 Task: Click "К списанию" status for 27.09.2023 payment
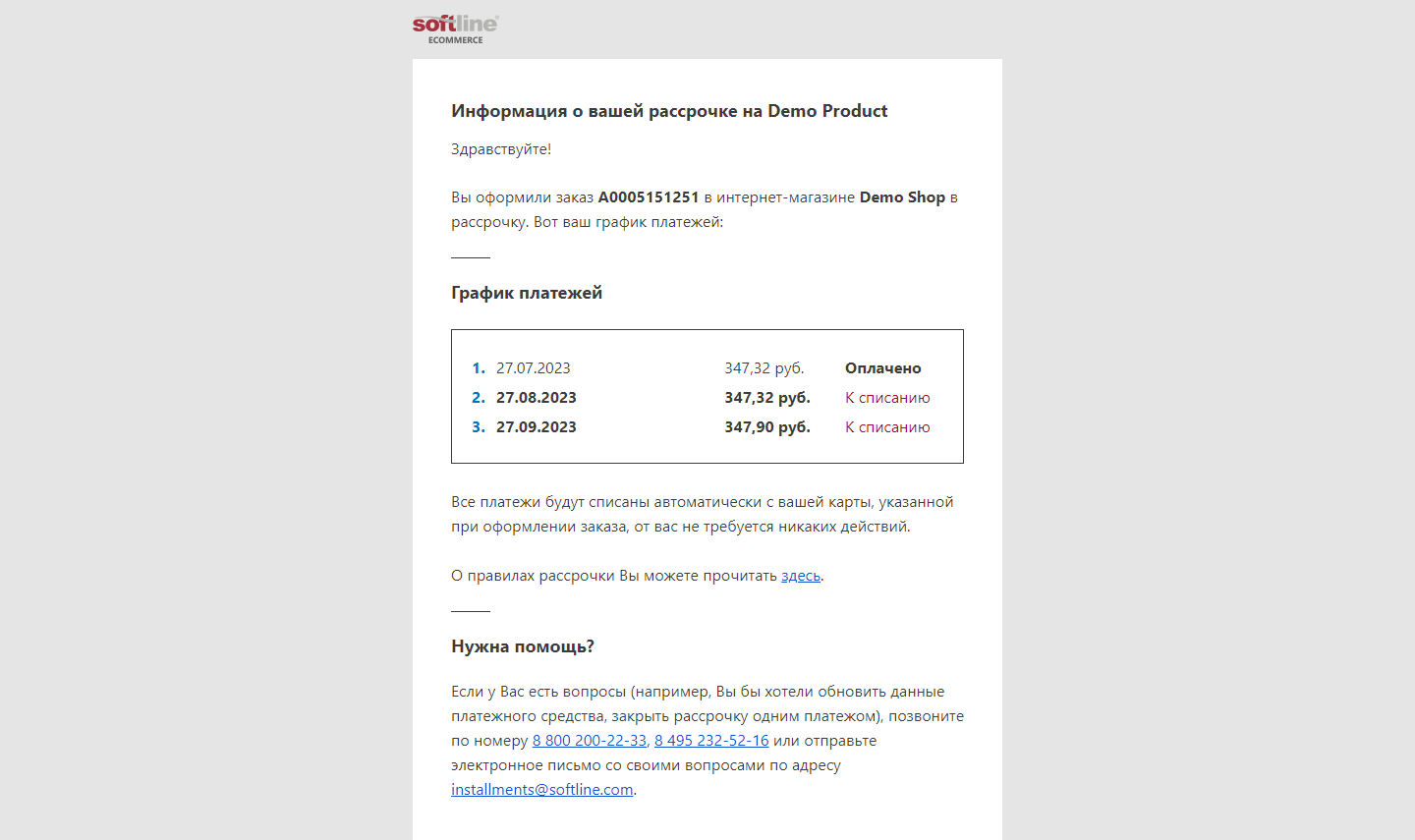(886, 427)
